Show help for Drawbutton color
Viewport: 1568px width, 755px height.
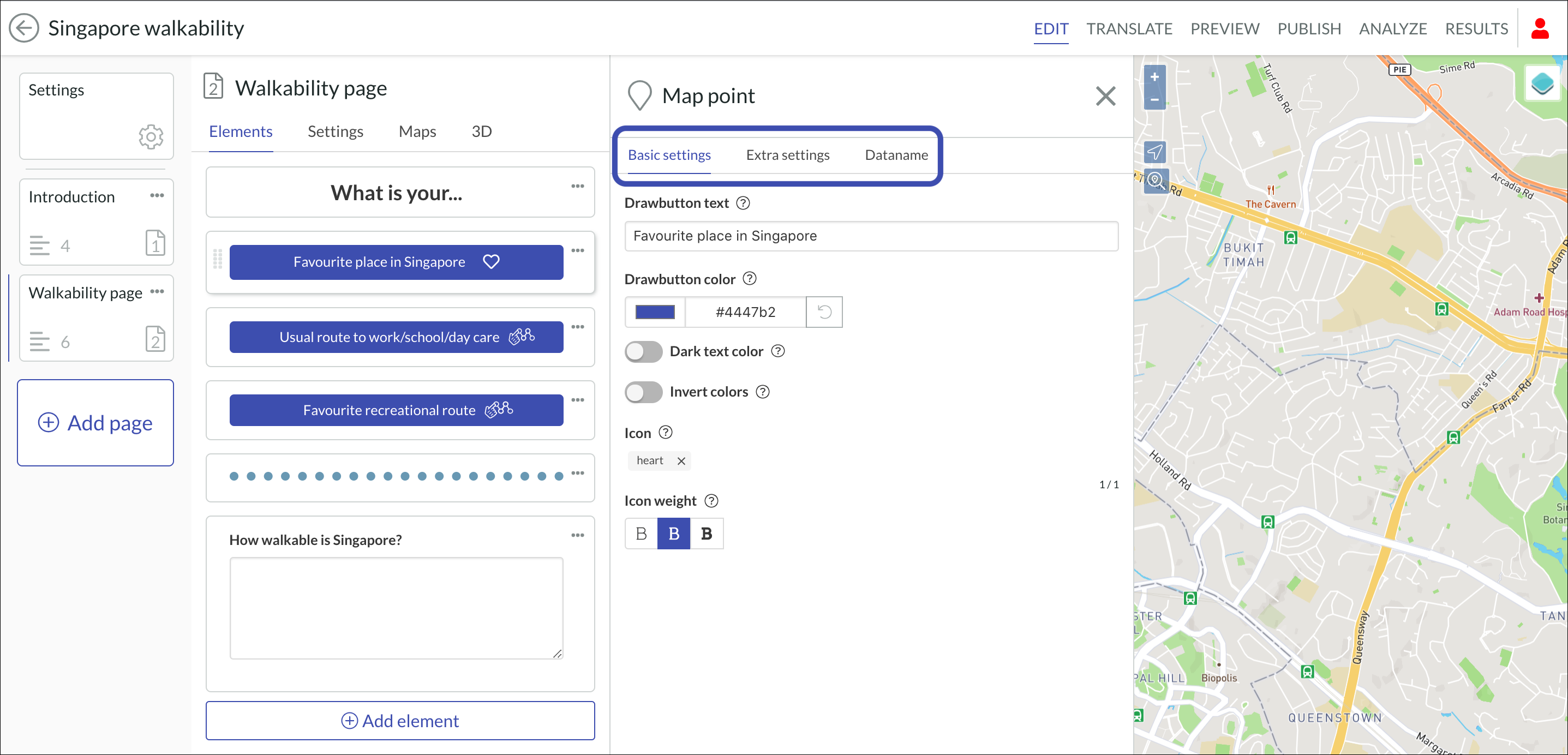pos(750,279)
